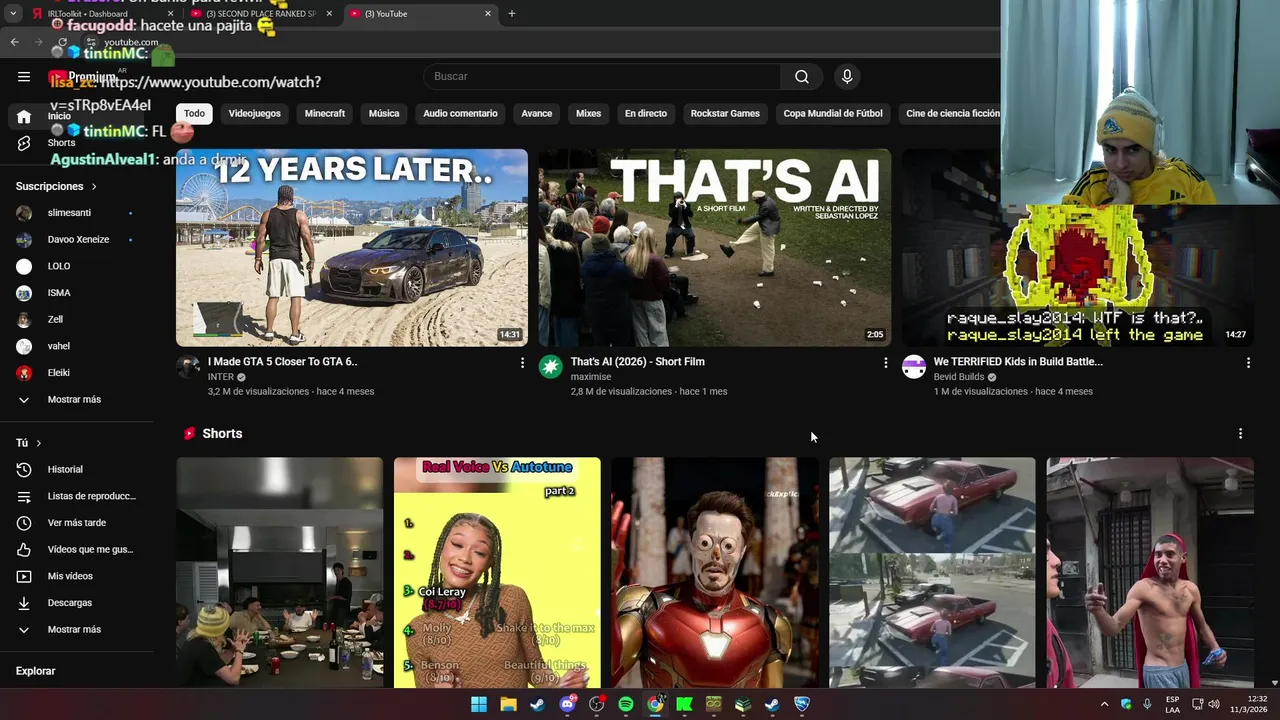1280x720 pixels.
Task: Filter by Música chip
Action: click(384, 113)
